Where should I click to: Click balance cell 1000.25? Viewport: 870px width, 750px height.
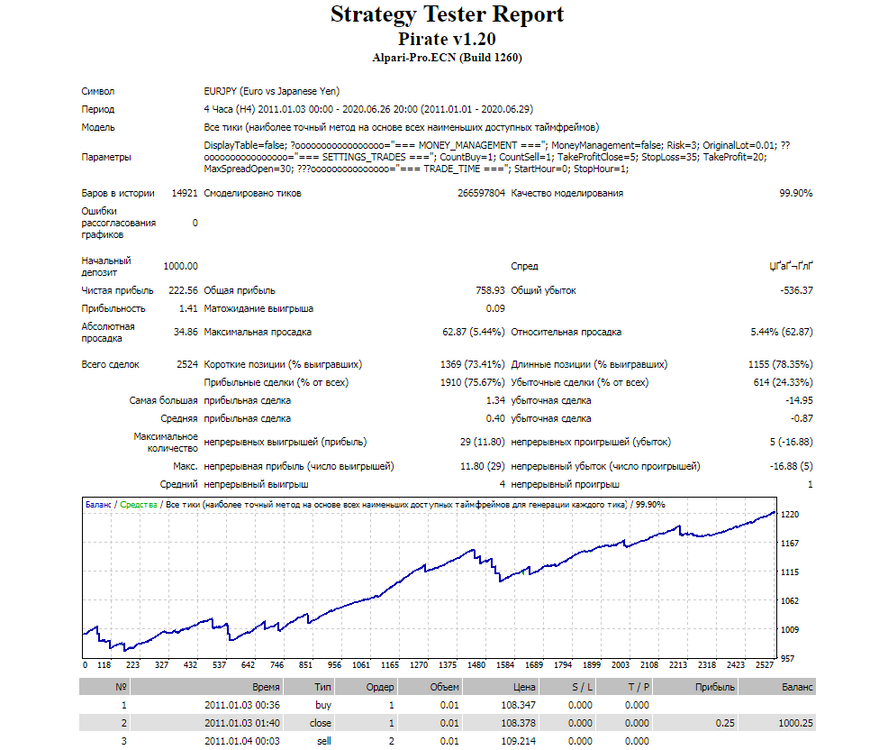click(x=796, y=723)
